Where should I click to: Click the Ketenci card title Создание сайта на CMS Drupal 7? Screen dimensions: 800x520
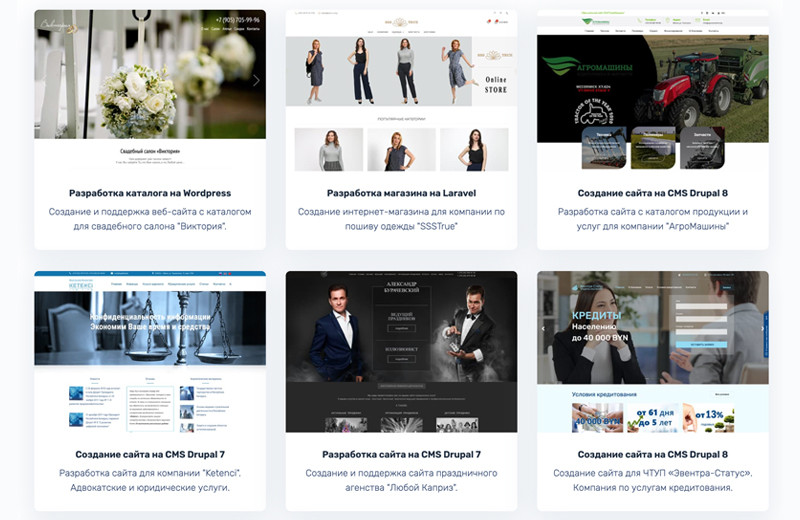[150, 454]
